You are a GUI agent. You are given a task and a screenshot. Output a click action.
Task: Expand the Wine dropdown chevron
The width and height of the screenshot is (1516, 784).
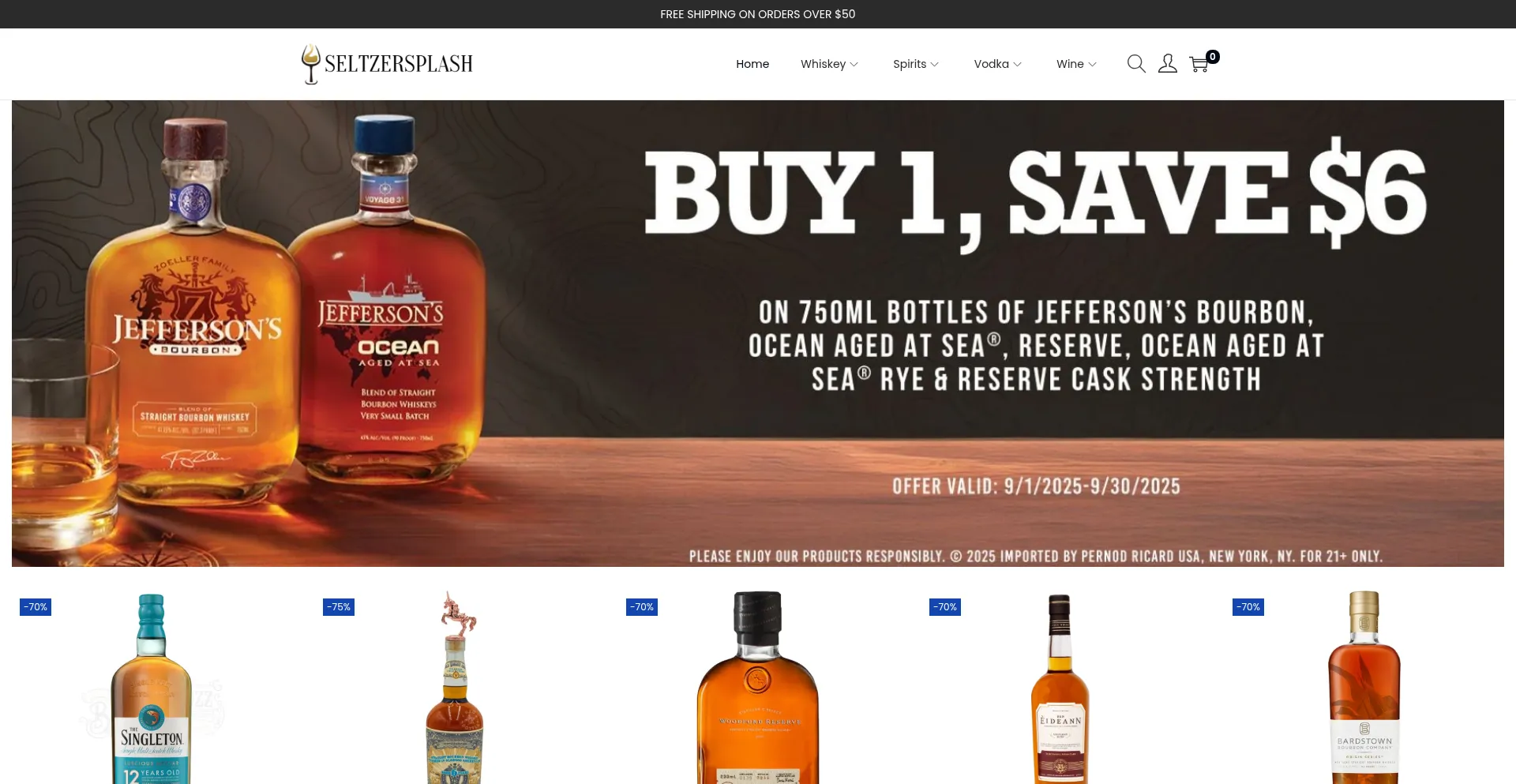1093,65
